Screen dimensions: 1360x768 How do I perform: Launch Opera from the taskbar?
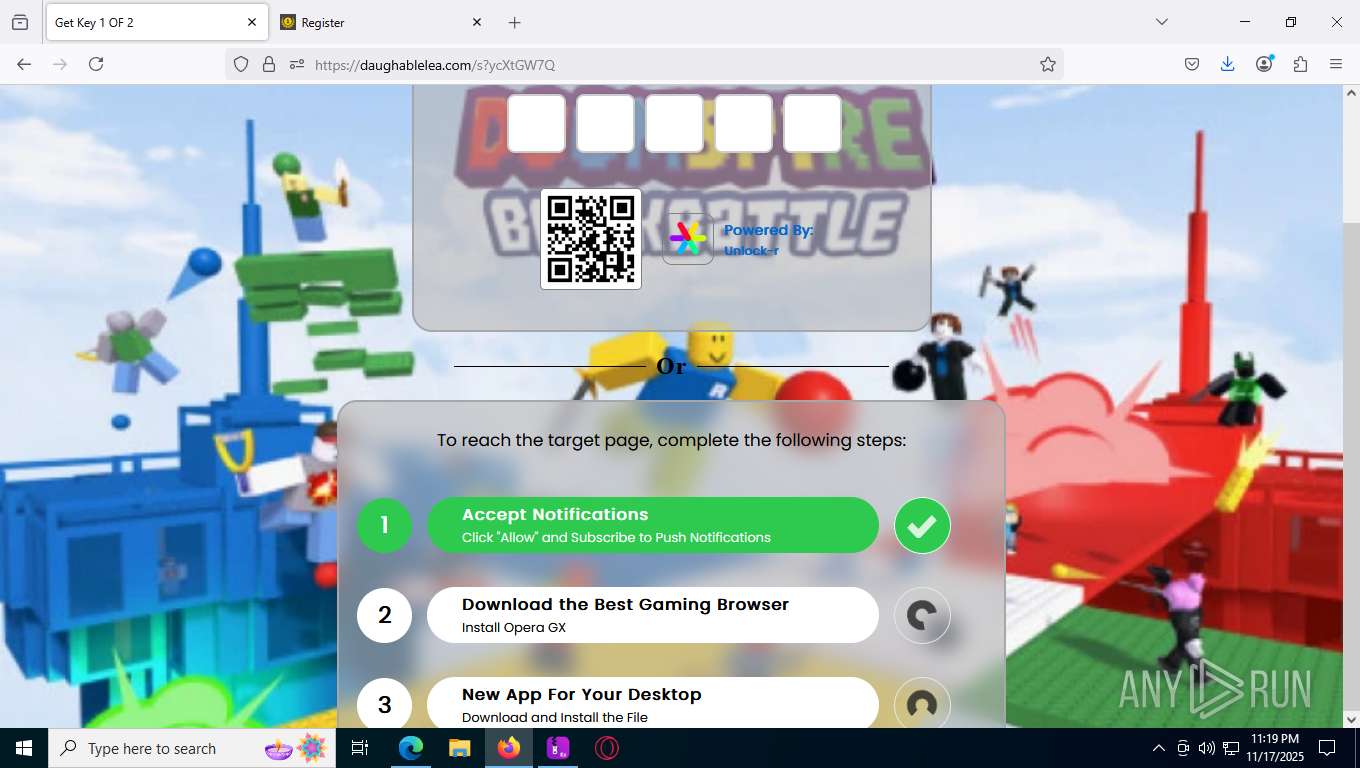[x=607, y=748]
